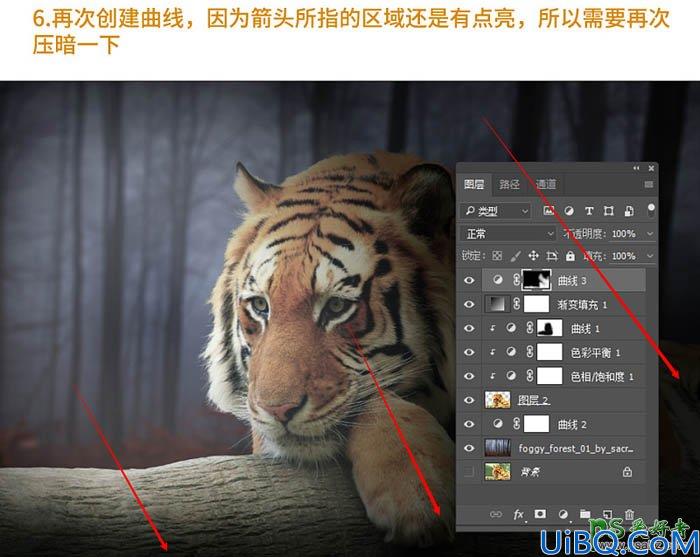Screen dimensions: 700x557
Task: Lock transparent pixels icon
Action: click(x=497, y=256)
